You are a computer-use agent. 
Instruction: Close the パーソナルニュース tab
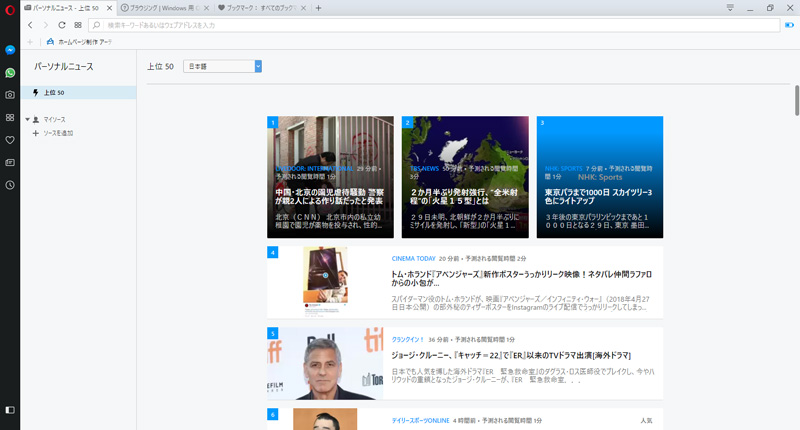click(109, 8)
